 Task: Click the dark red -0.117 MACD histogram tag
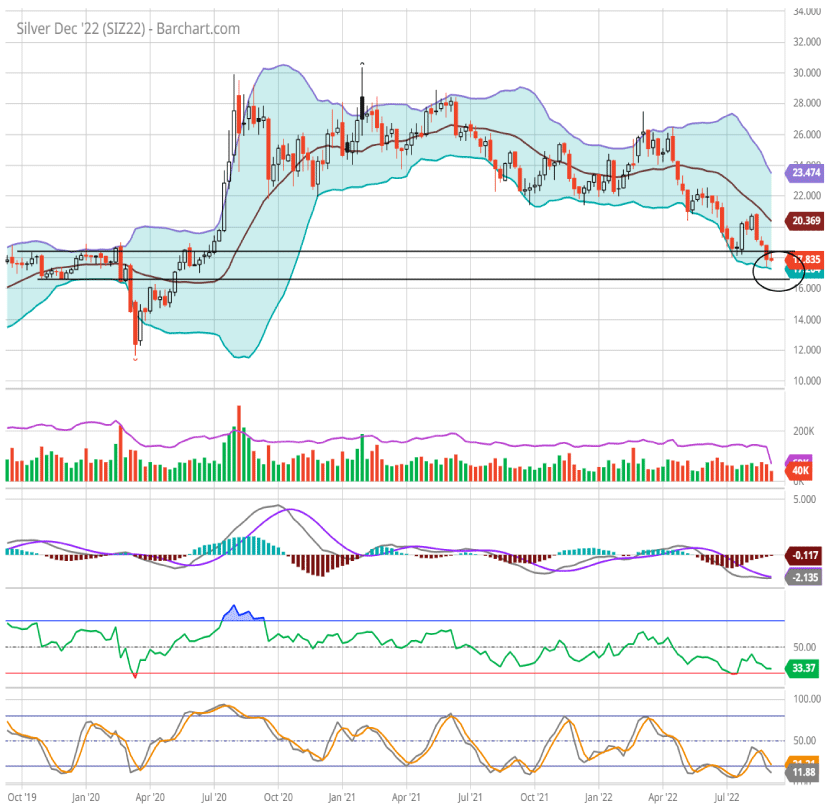tap(804, 554)
